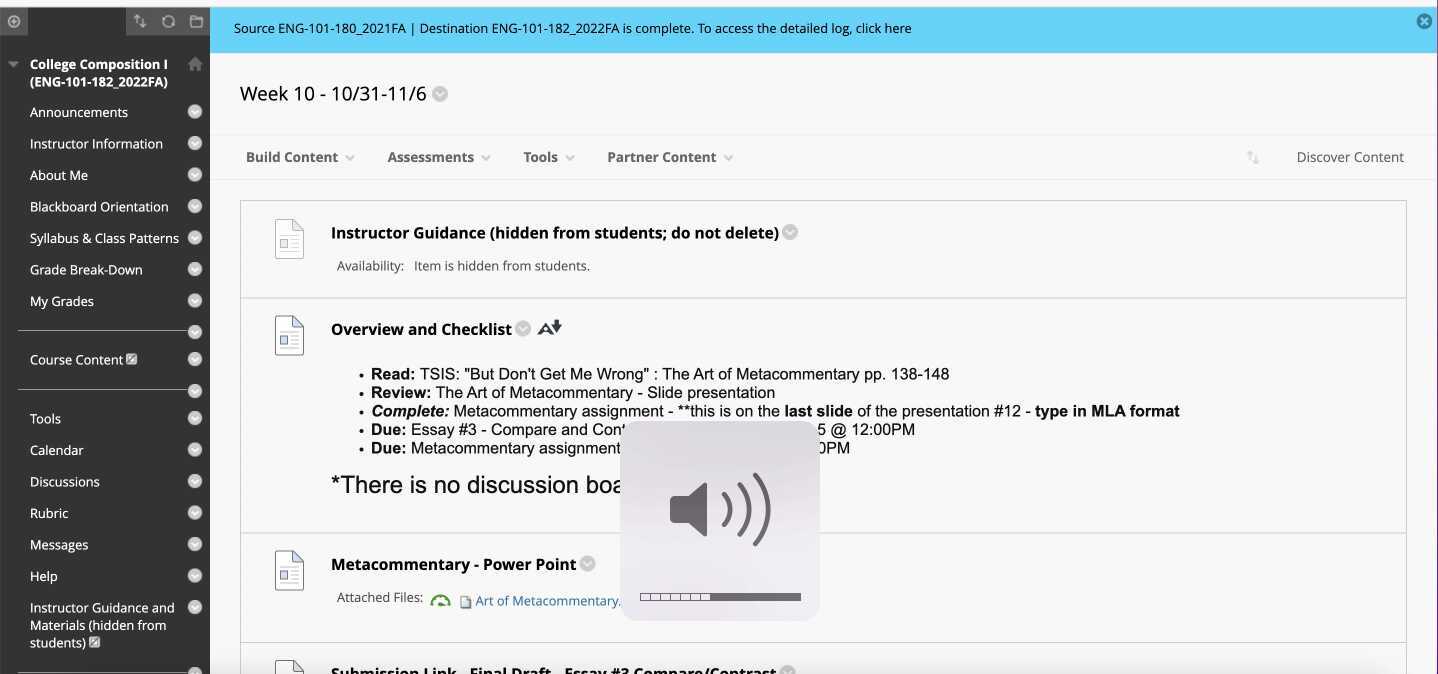
Task: Open Tools in the sidebar menu
Action: point(45,419)
